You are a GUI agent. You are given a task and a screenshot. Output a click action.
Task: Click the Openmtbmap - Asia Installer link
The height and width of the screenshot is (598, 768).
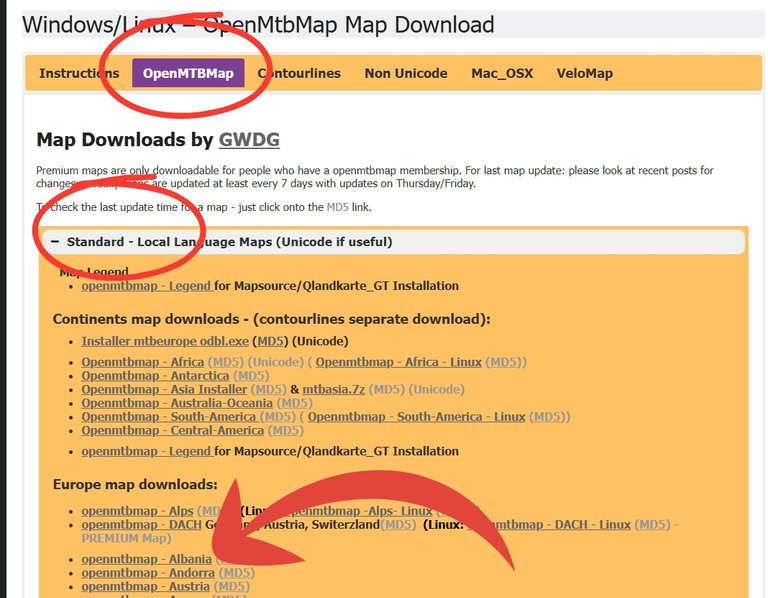(164, 389)
